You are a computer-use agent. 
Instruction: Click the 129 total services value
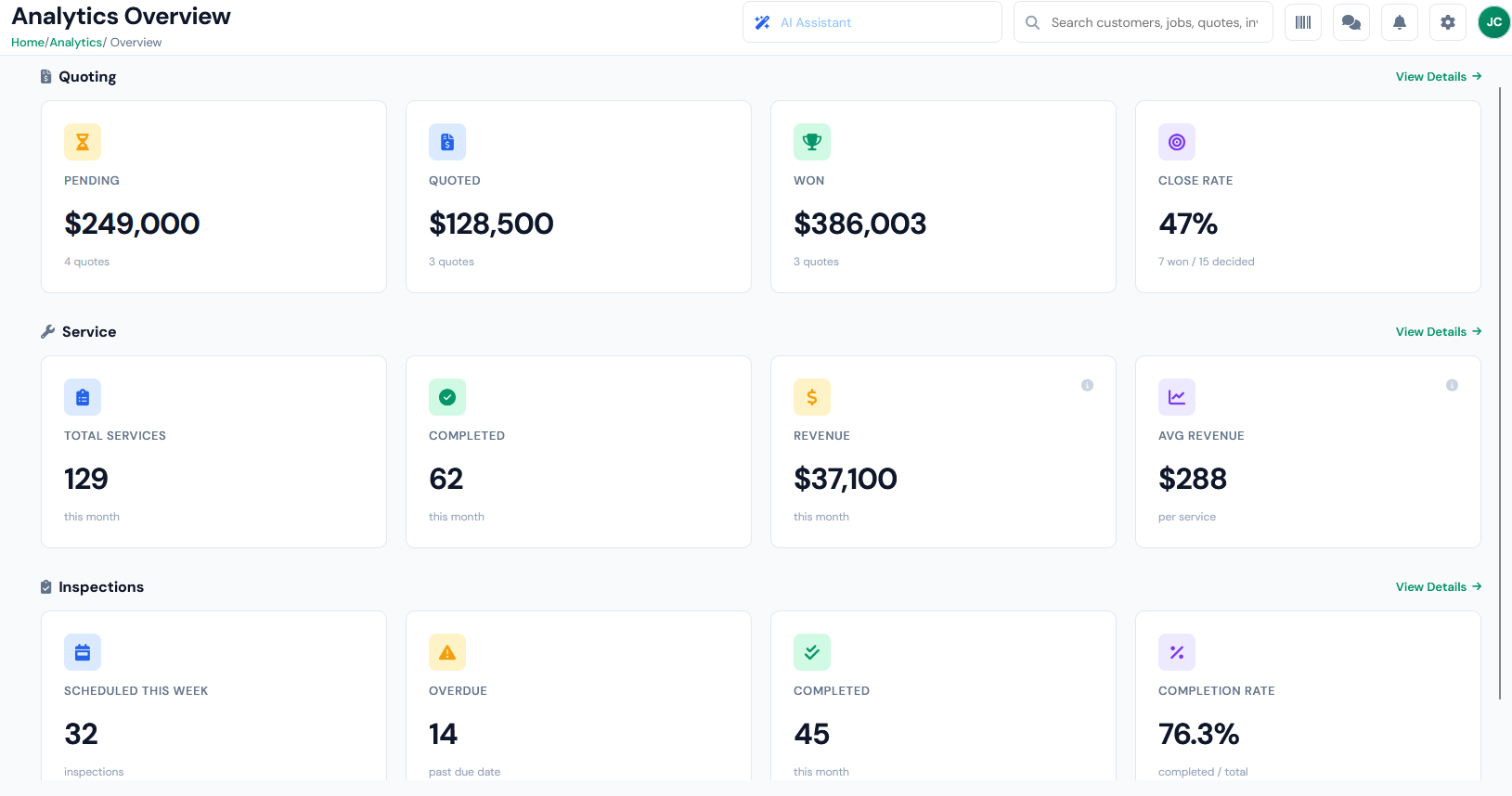tap(86, 479)
